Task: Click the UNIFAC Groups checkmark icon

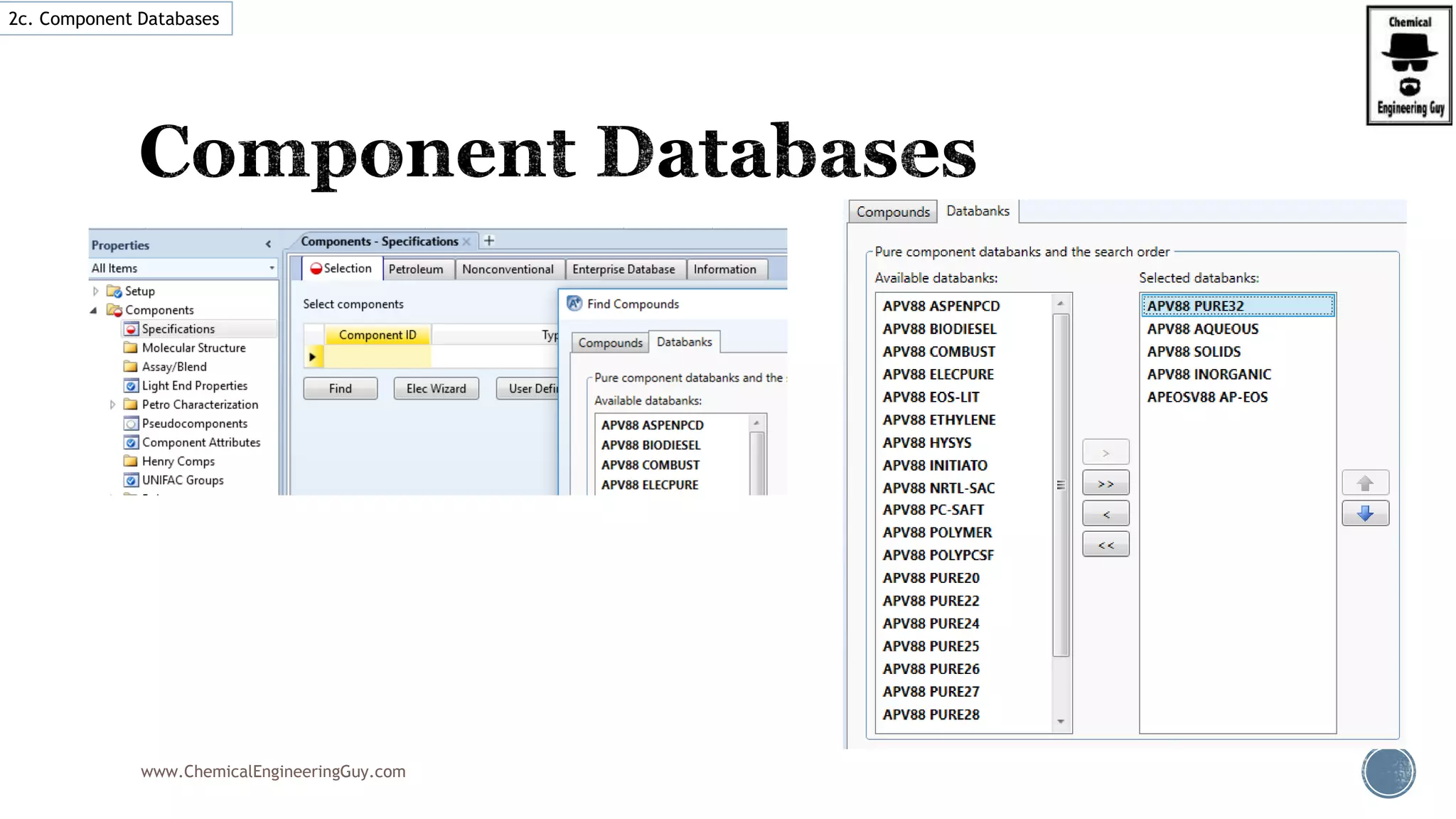Action: coord(131,481)
